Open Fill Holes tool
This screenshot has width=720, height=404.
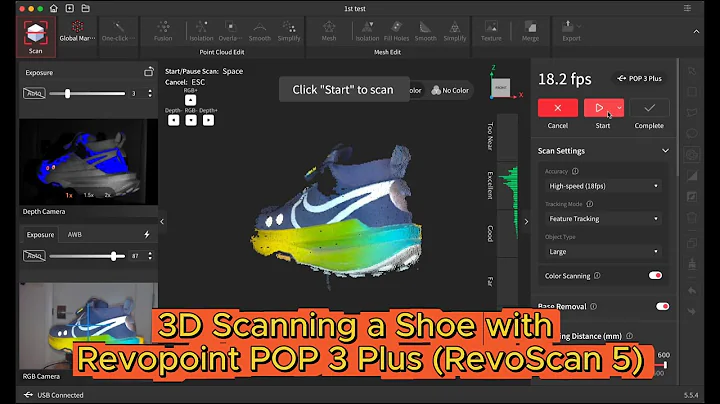coord(396,31)
